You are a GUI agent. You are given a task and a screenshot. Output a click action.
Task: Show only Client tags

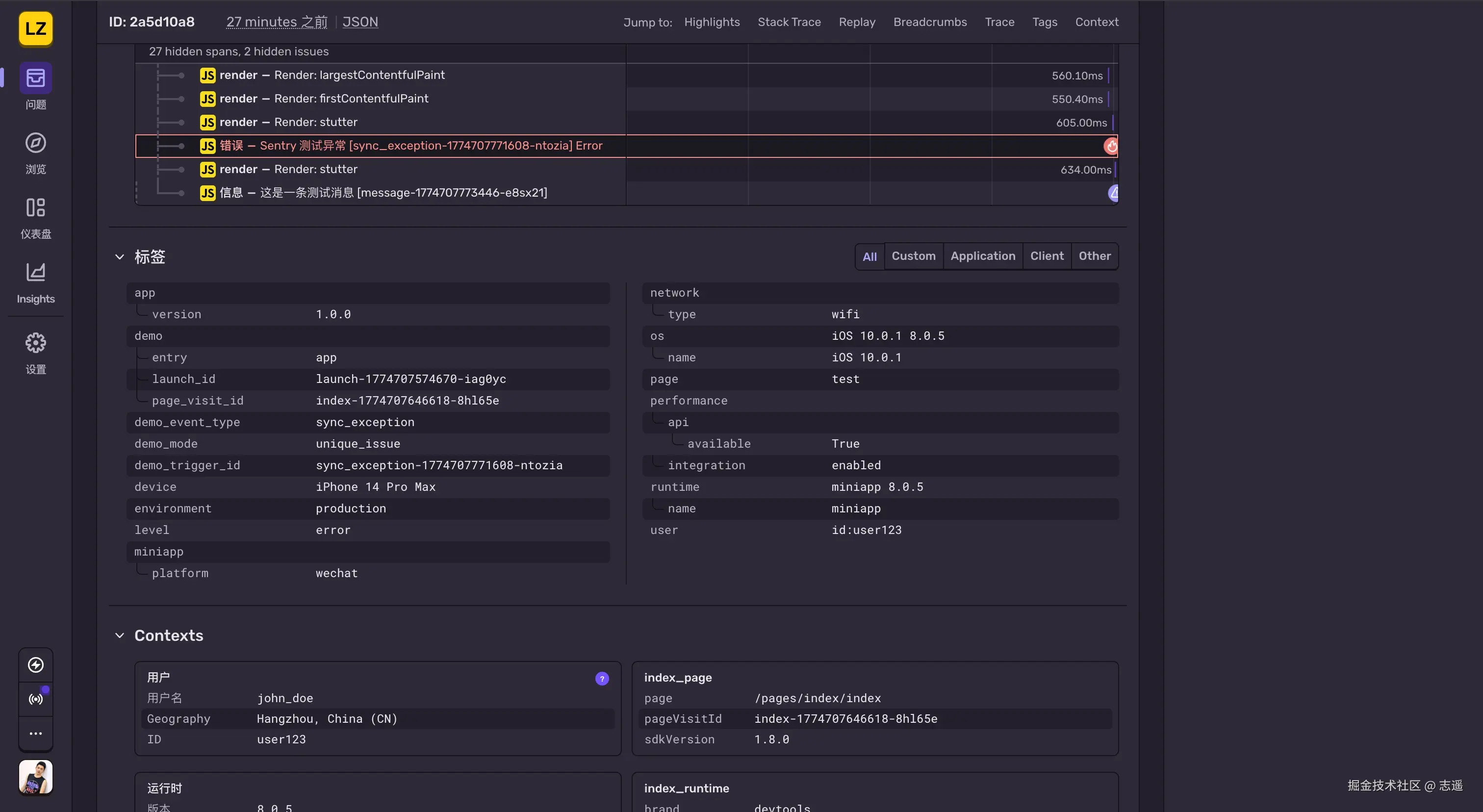pyautogui.click(x=1047, y=255)
